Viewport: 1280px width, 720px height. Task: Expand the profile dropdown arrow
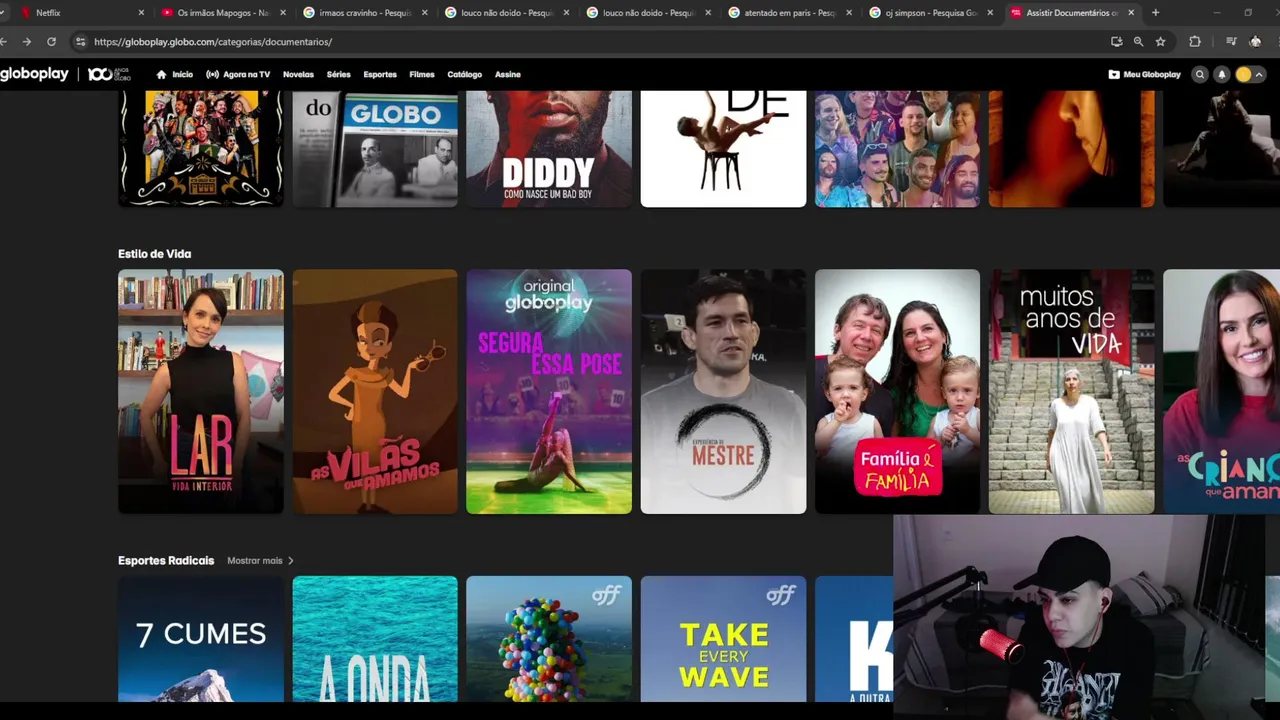click(1258, 74)
